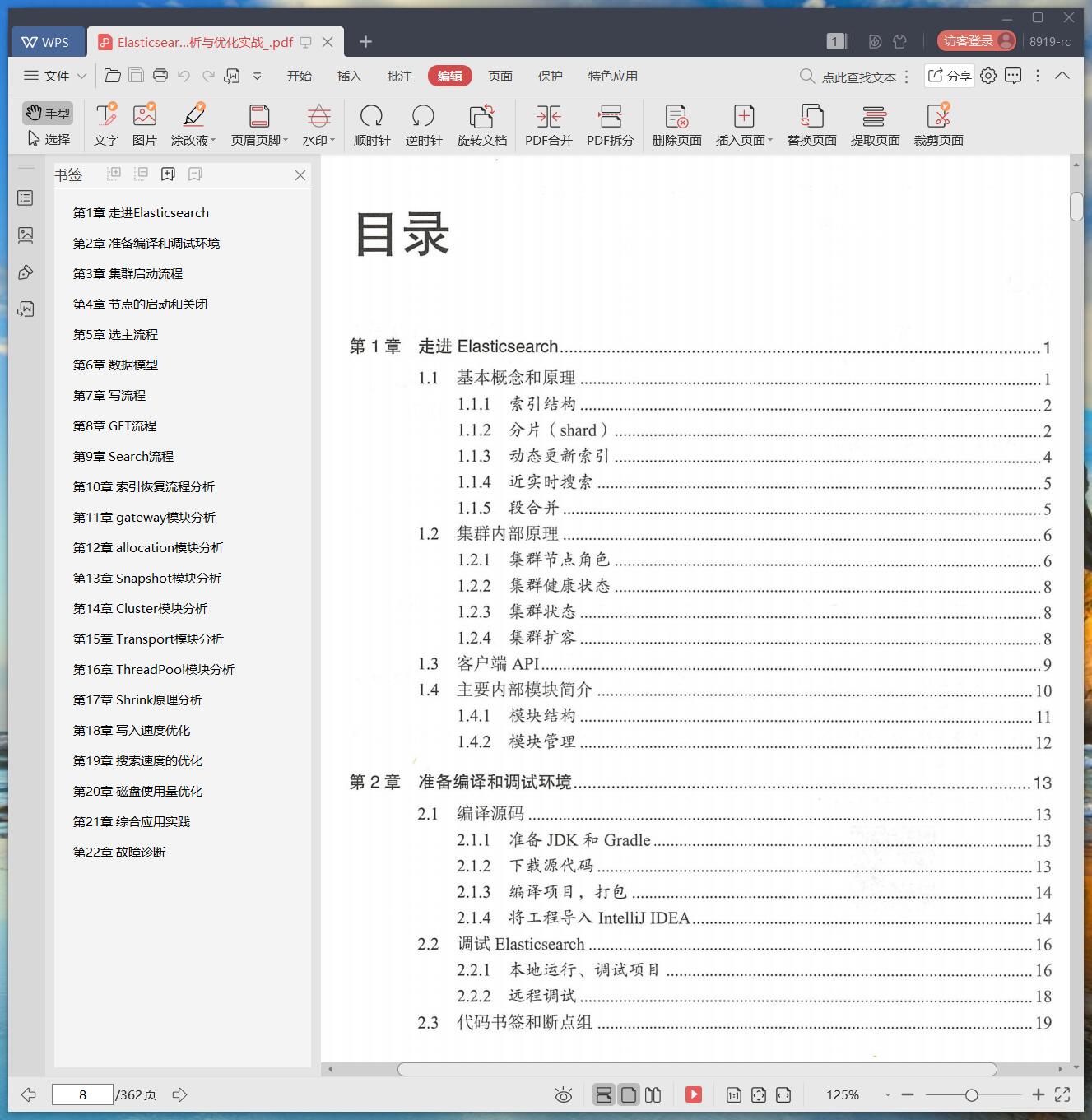The width and height of the screenshot is (1092, 1120).
Task: Toggle continuous scroll view mode
Action: pos(603,1094)
